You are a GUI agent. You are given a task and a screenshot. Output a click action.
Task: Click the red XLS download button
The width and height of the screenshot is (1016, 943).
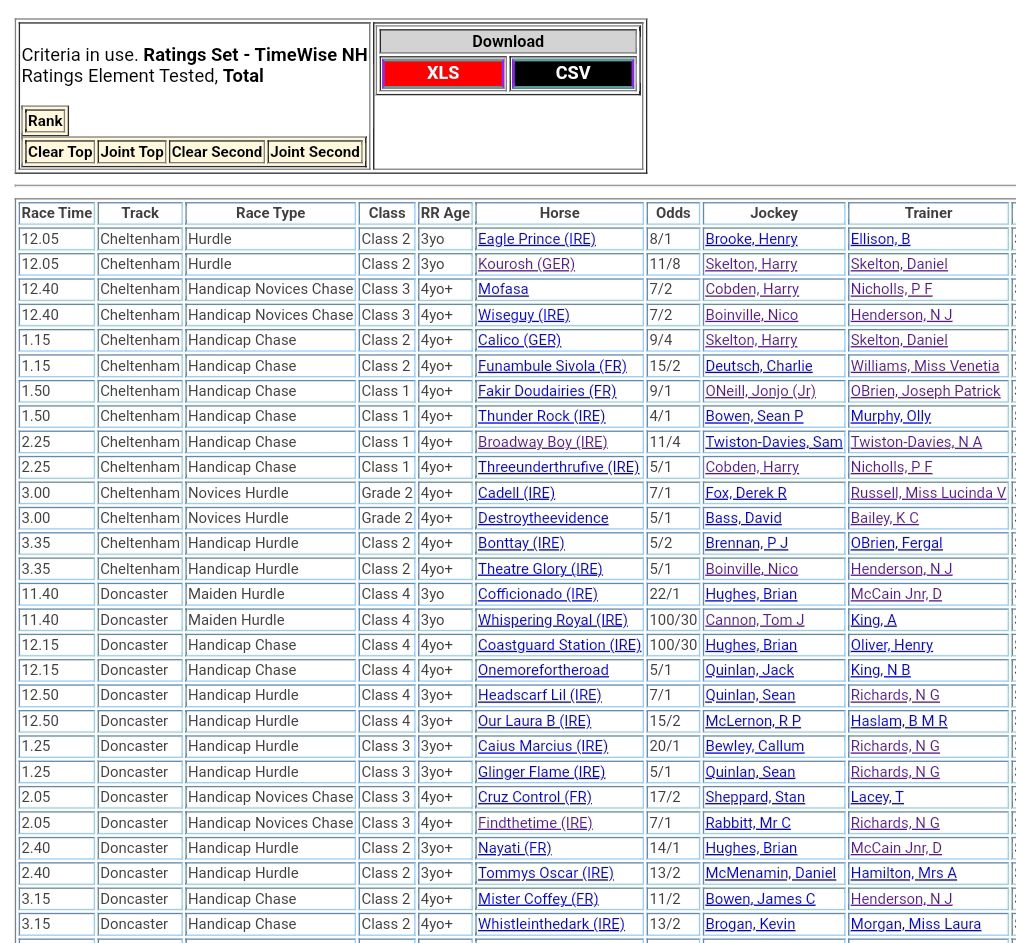coord(442,73)
